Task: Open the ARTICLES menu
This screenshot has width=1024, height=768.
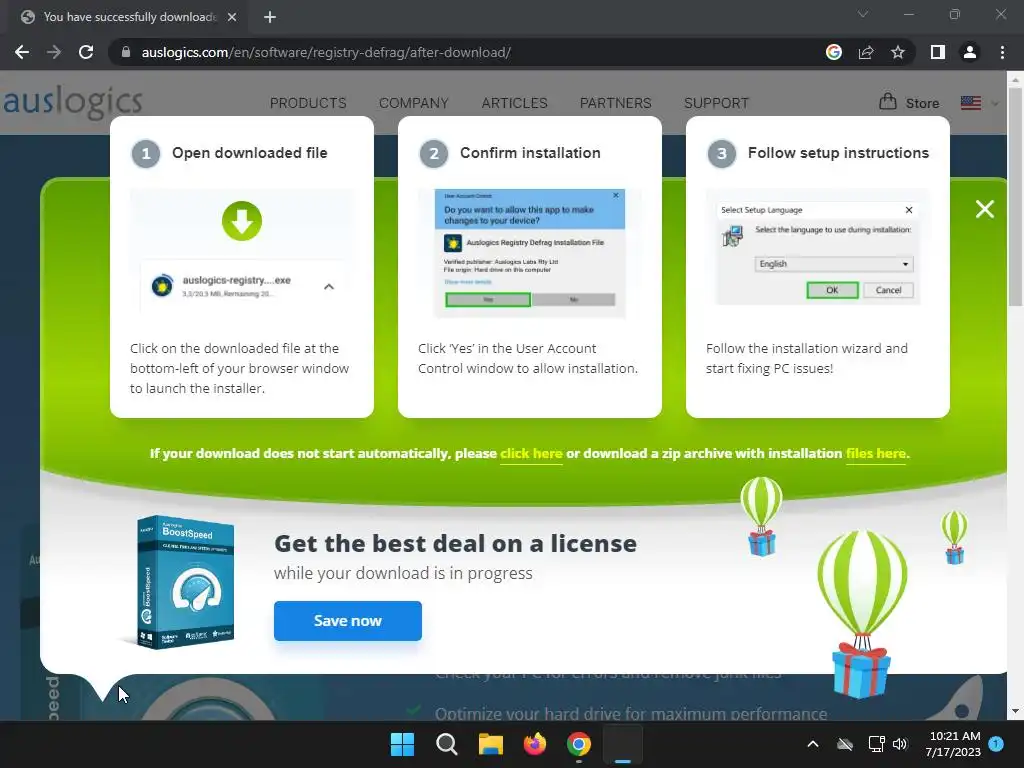Action: pyautogui.click(x=515, y=103)
